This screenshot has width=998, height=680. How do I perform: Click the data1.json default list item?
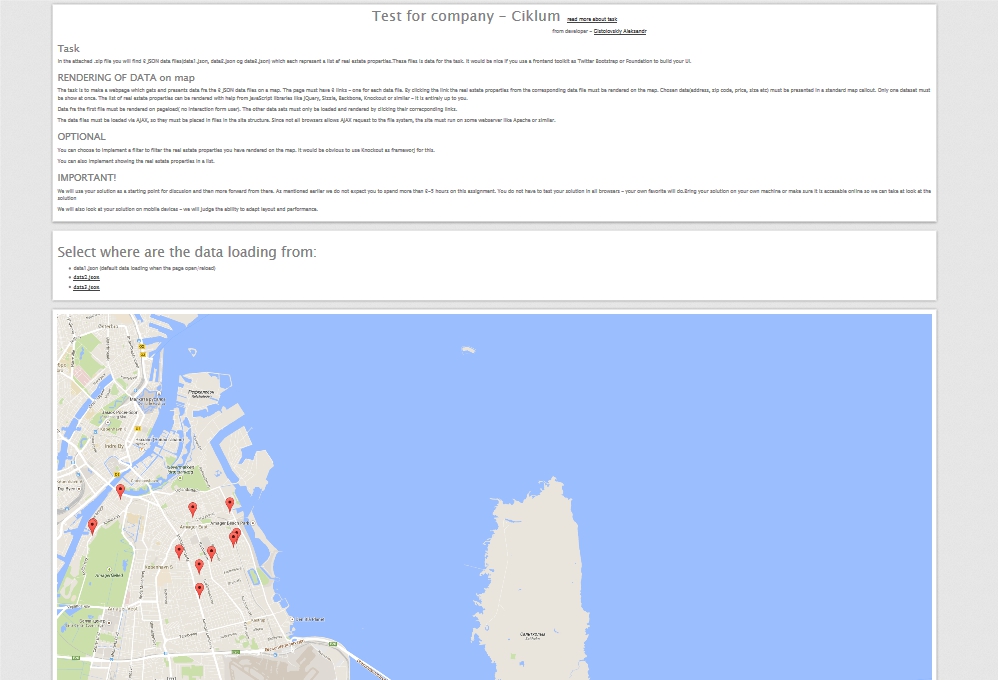tap(144, 268)
